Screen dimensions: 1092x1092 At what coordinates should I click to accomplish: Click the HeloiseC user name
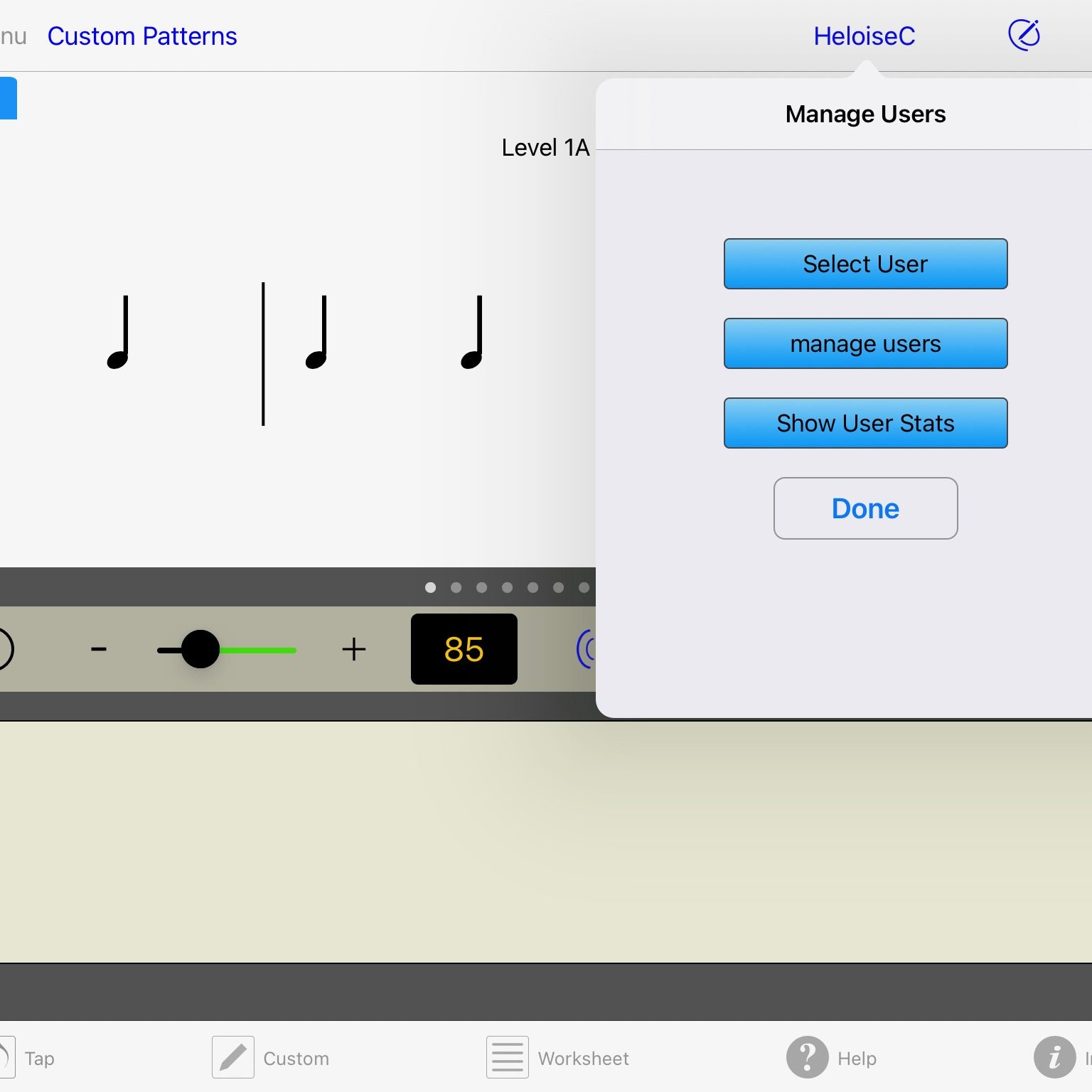[x=864, y=36]
